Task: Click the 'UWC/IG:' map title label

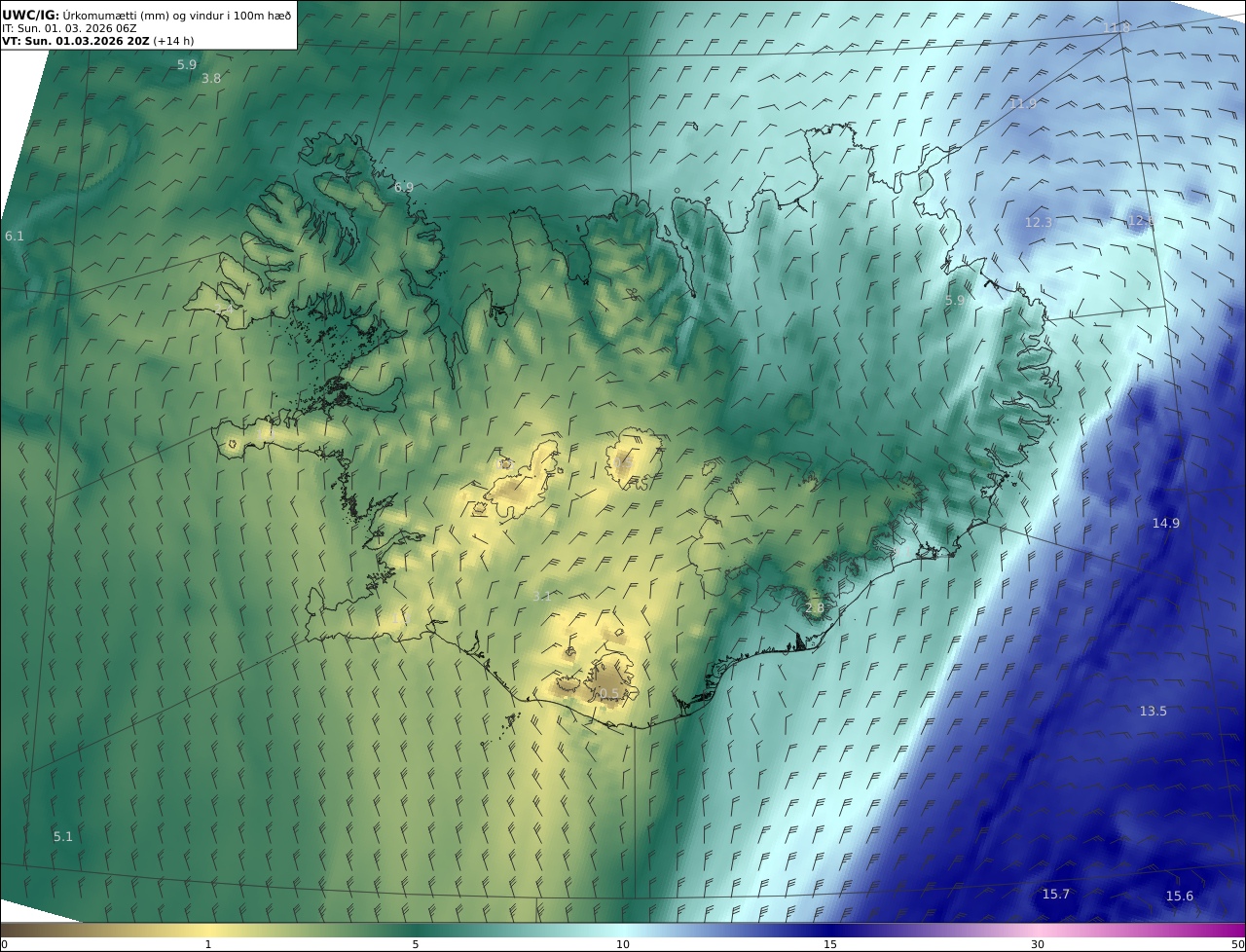Action: click(30, 15)
